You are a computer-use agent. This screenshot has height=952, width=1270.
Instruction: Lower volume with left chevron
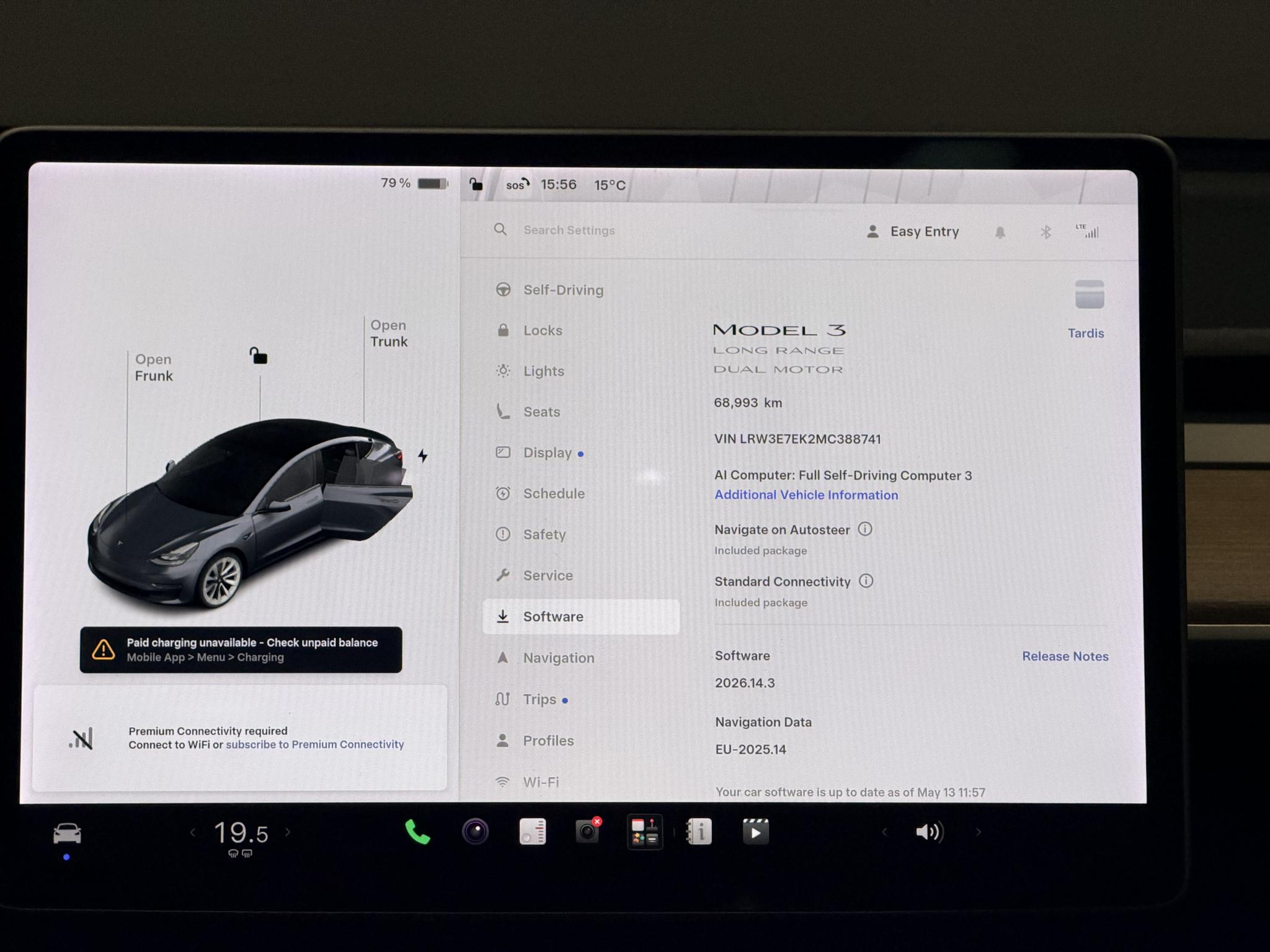[884, 832]
